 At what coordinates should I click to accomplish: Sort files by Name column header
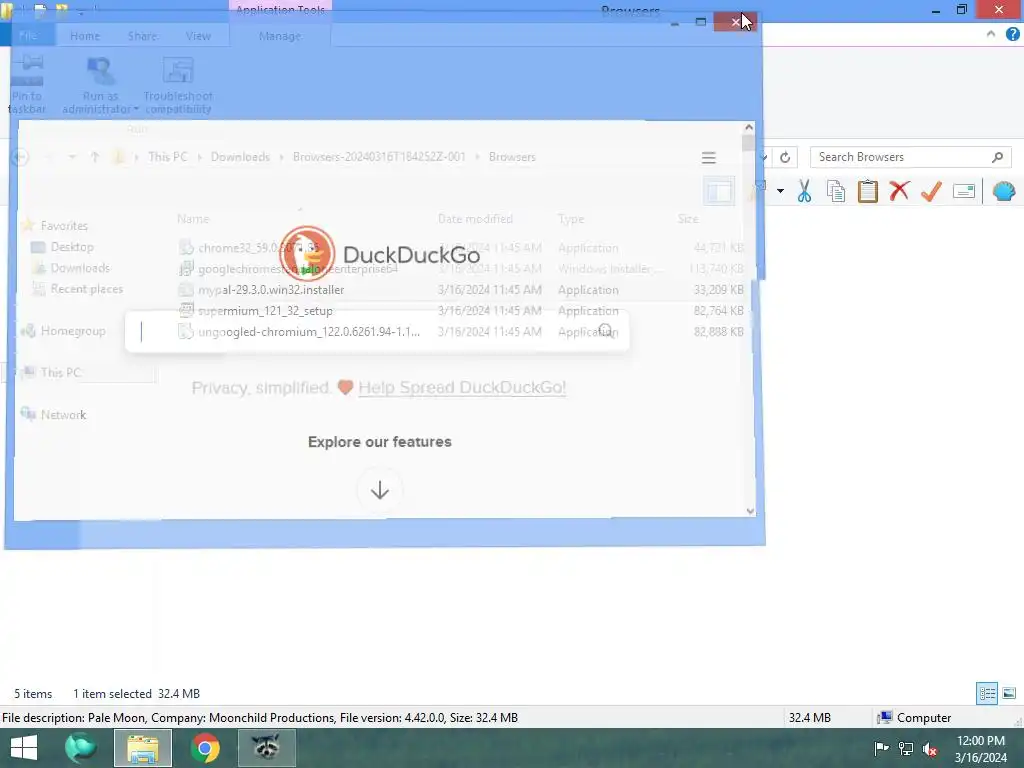[x=193, y=219]
